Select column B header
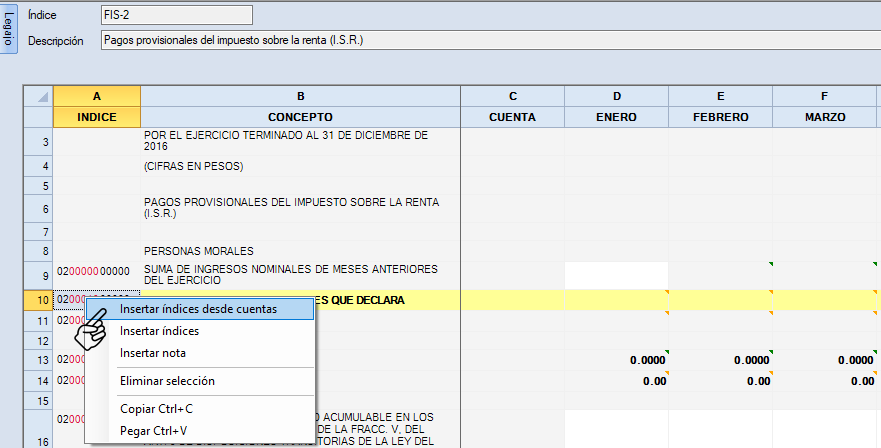 pos(300,96)
